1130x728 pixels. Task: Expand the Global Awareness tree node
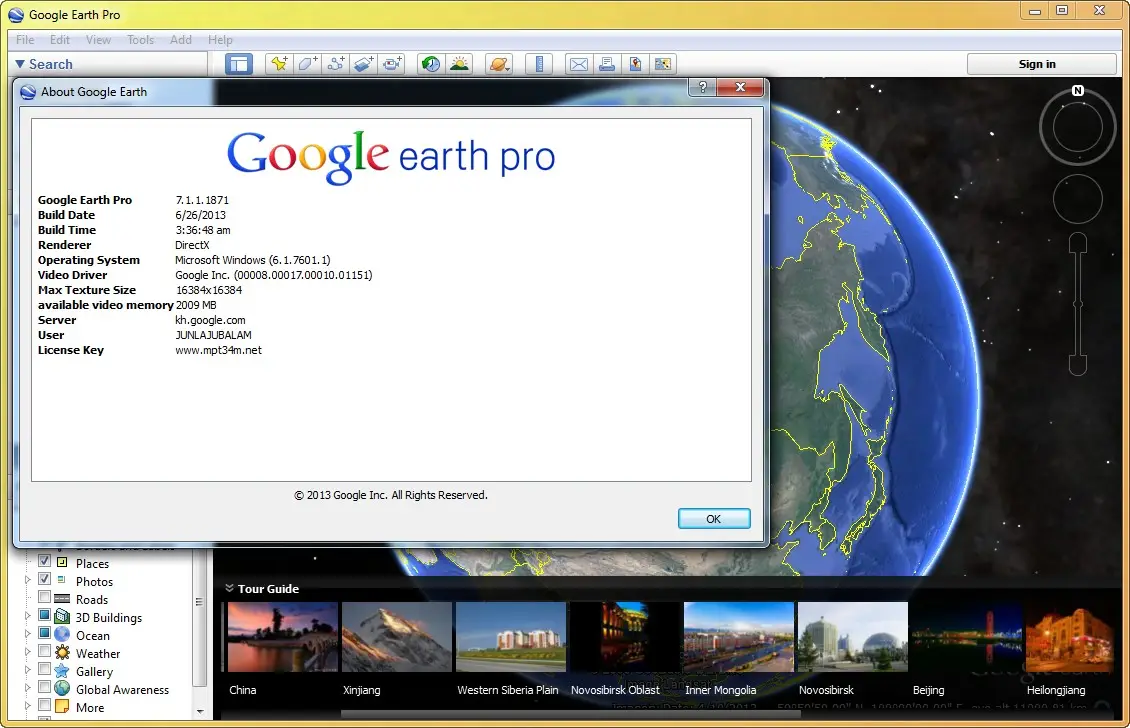(28, 688)
